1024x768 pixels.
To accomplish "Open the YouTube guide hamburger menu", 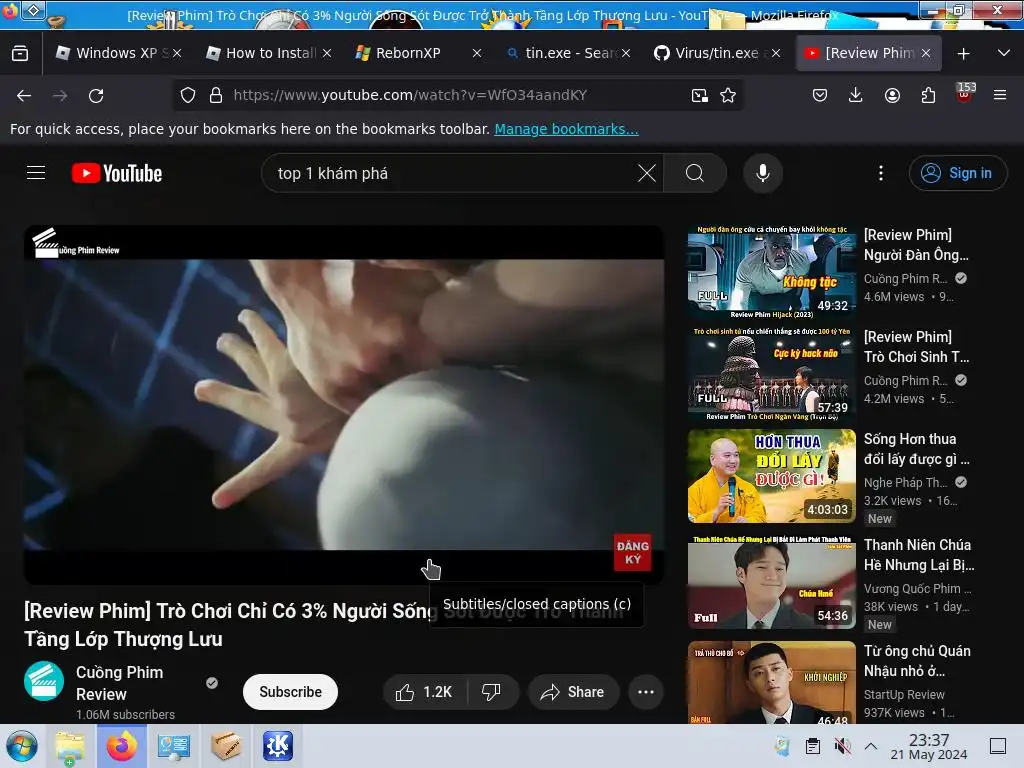I will click(x=36, y=173).
